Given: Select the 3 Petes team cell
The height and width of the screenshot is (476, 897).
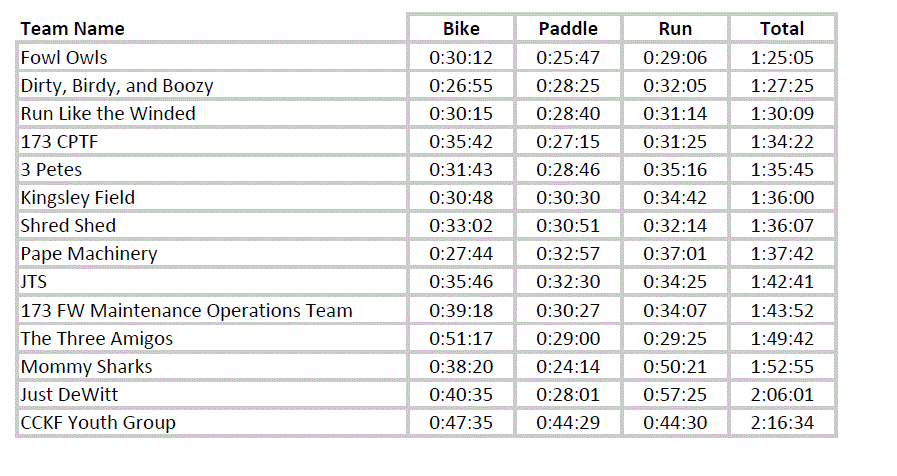Looking at the screenshot, I should (x=52, y=169).
